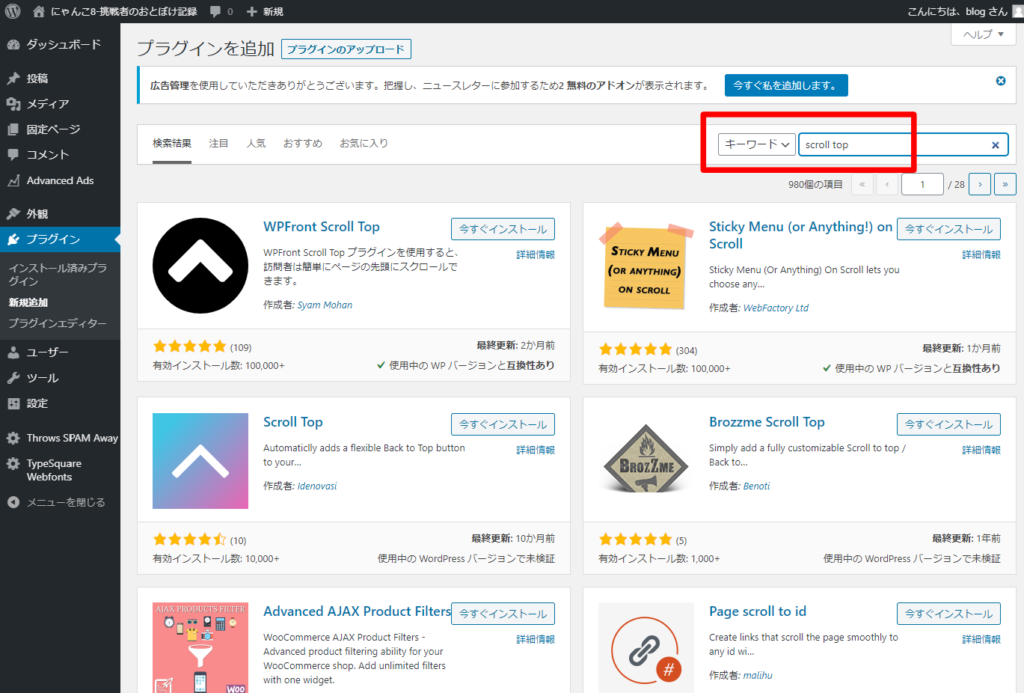Switch to お気に入り tab
1024x693 pixels.
(364, 144)
